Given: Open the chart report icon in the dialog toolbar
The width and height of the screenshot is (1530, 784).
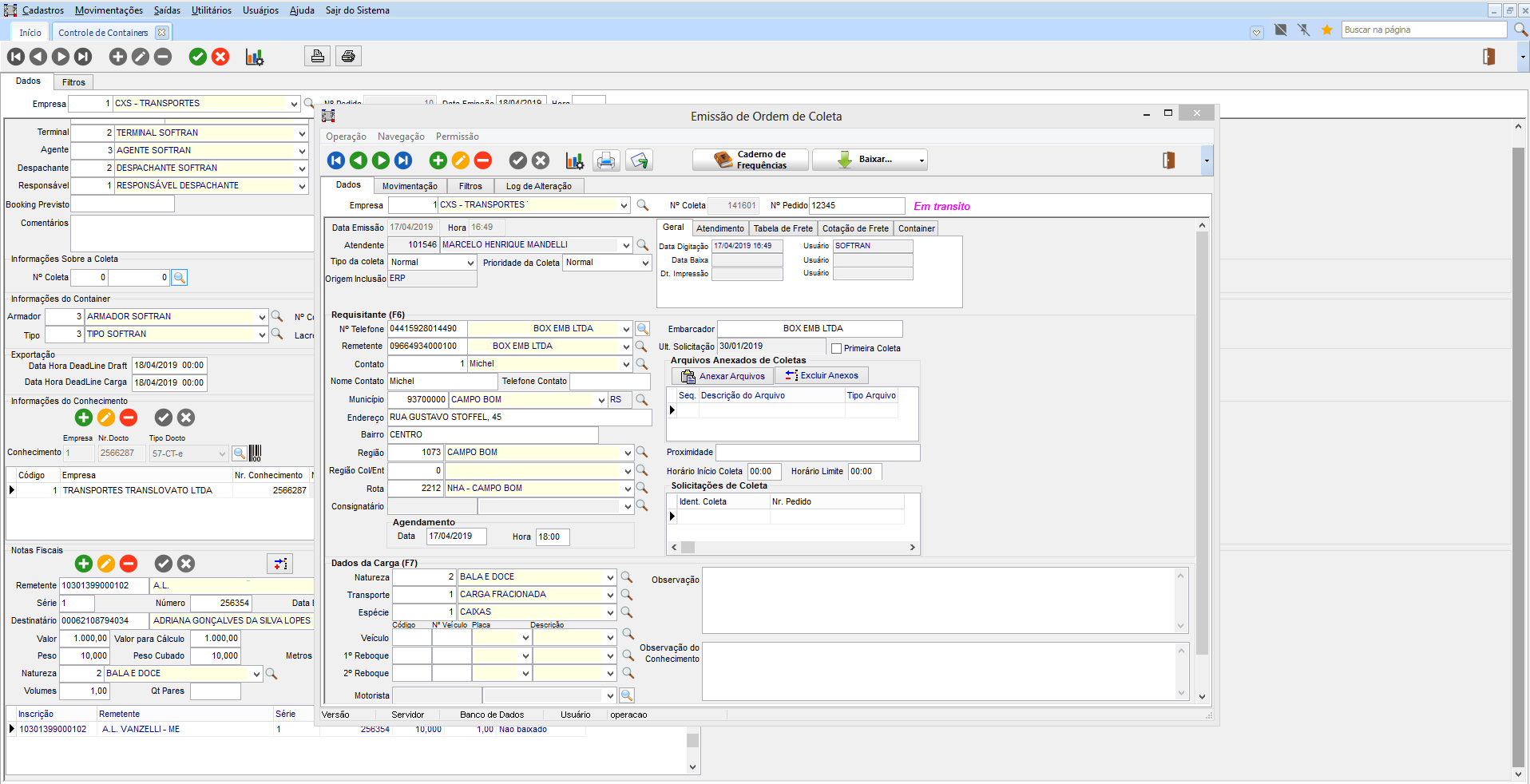Looking at the screenshot, I should [x=574, y=160].
